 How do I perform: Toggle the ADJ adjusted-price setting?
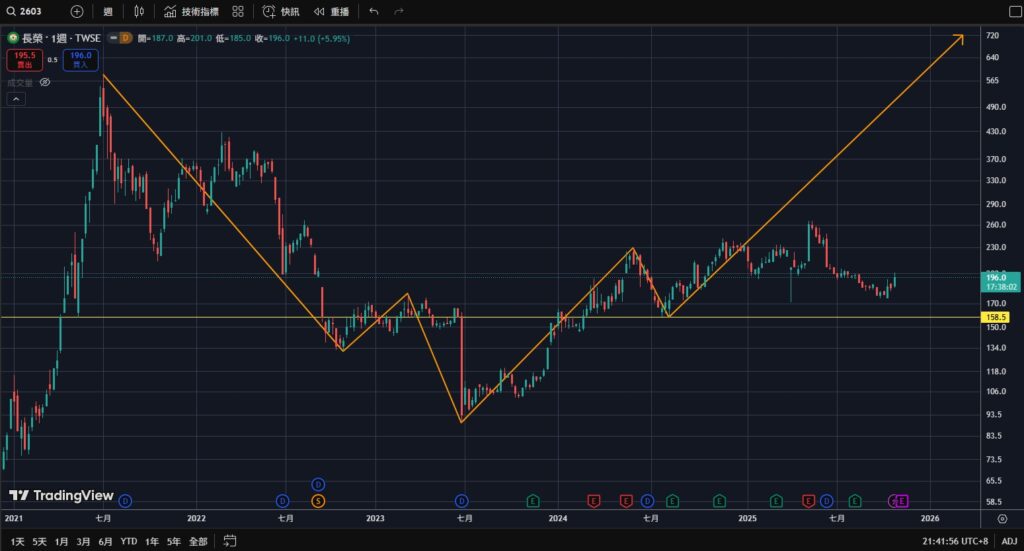1008,541
